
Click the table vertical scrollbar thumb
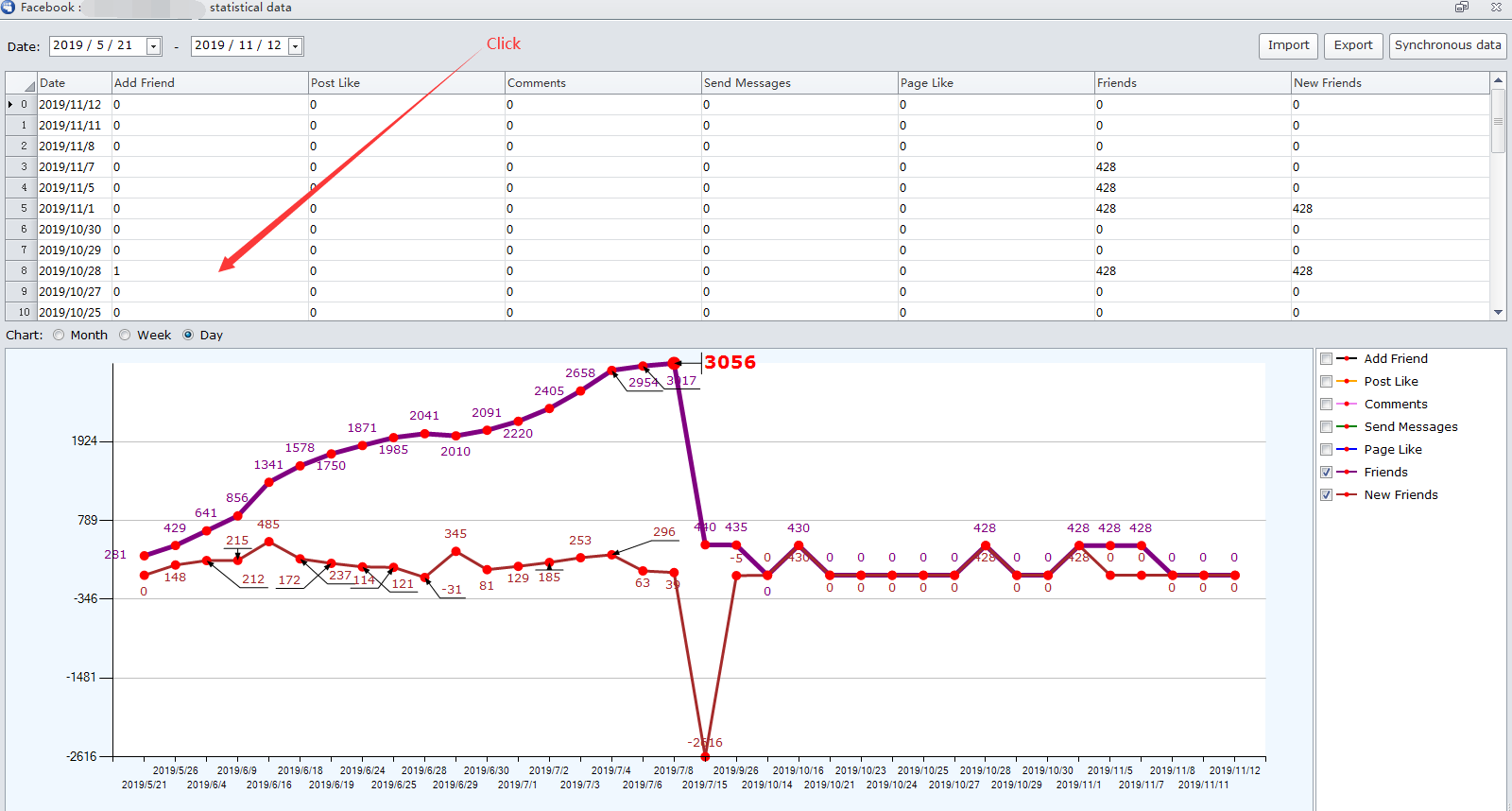point(1498,121)
